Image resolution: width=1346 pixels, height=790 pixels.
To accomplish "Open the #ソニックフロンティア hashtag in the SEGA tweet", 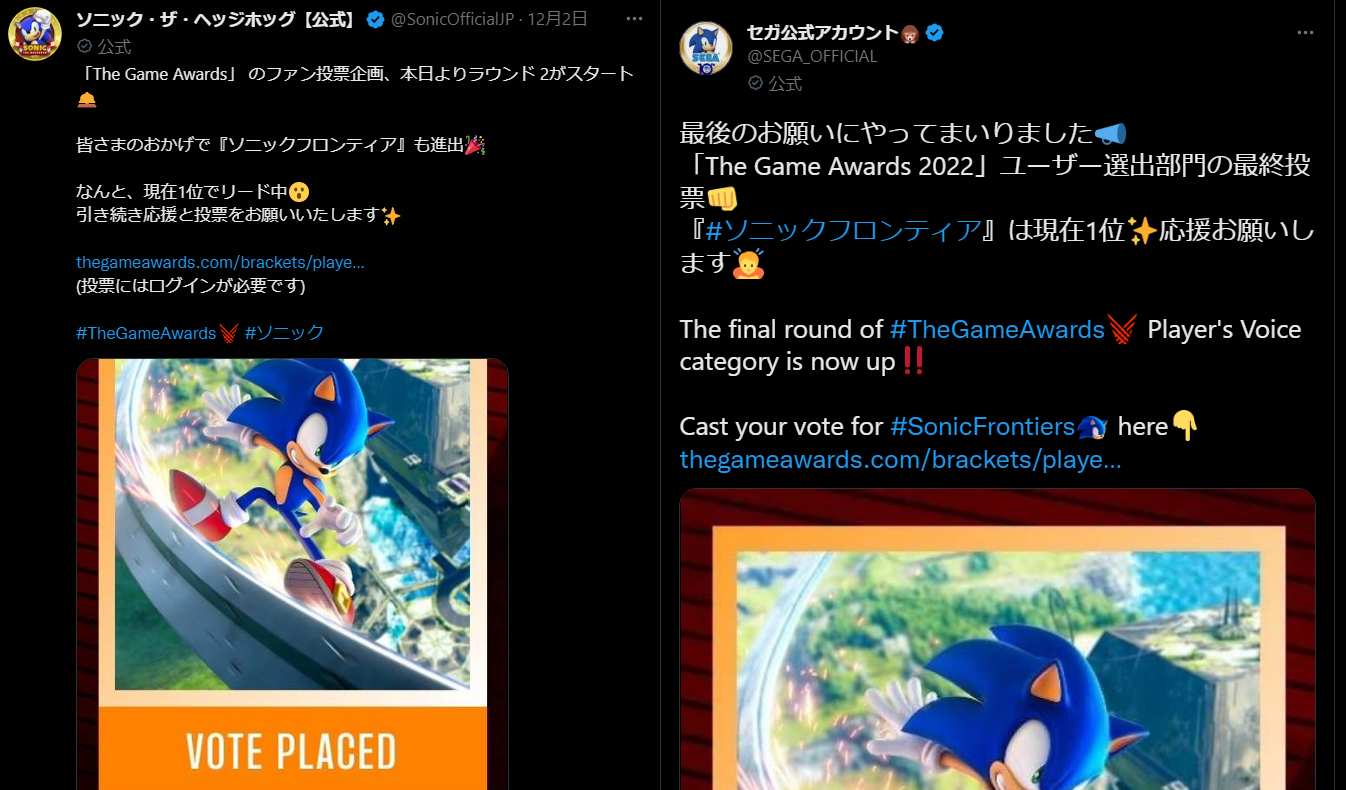I will [843, 231].
